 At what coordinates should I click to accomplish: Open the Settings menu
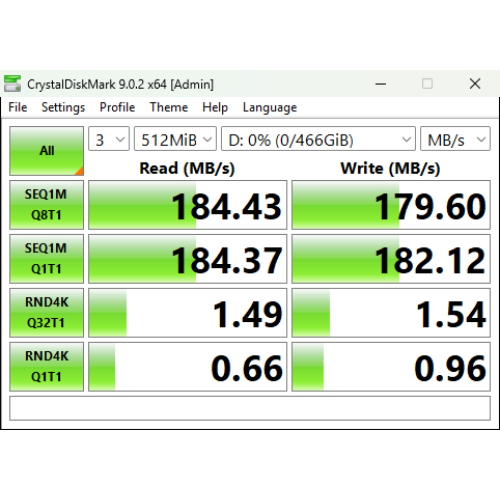63,107
